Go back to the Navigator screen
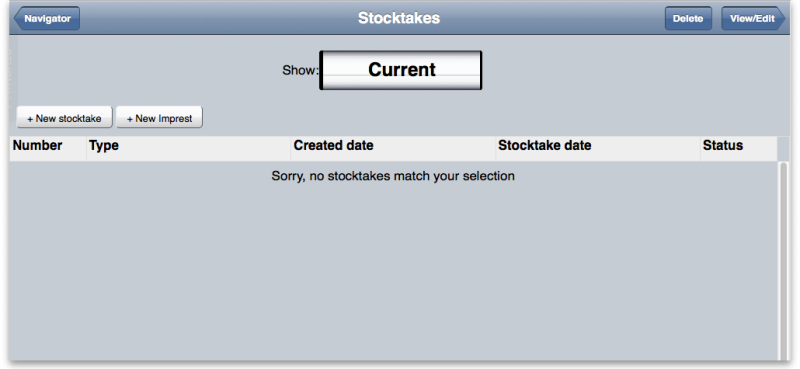800x369 pixels. [x=47, y=19]
